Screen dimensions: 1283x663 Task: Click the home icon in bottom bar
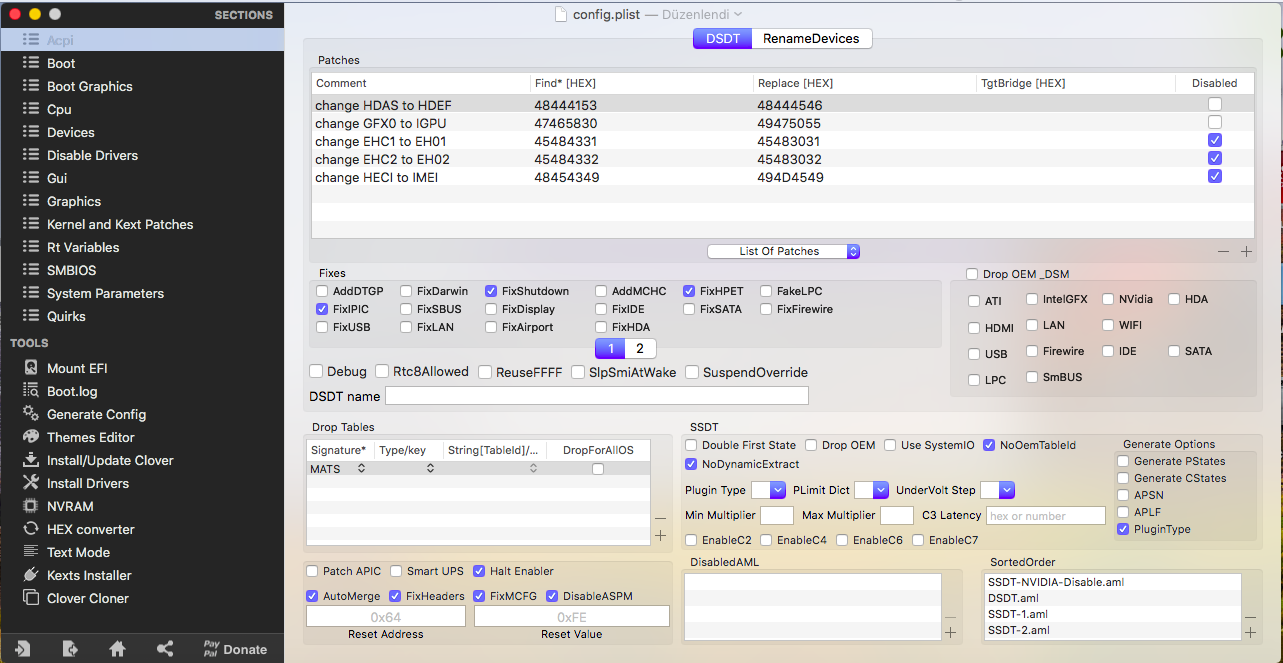[x=117, y=649]
